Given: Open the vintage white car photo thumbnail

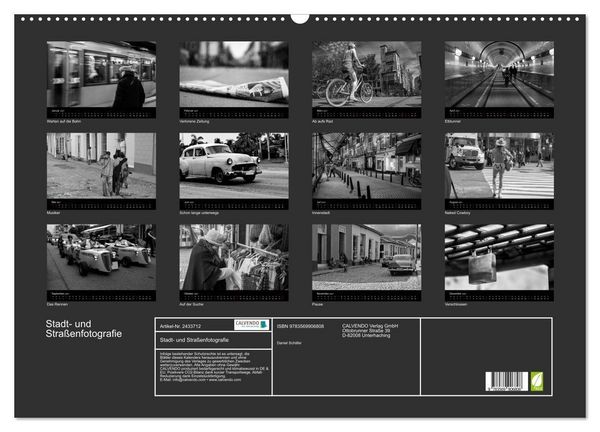Looking at the screenshot, I should click(234, 166).
